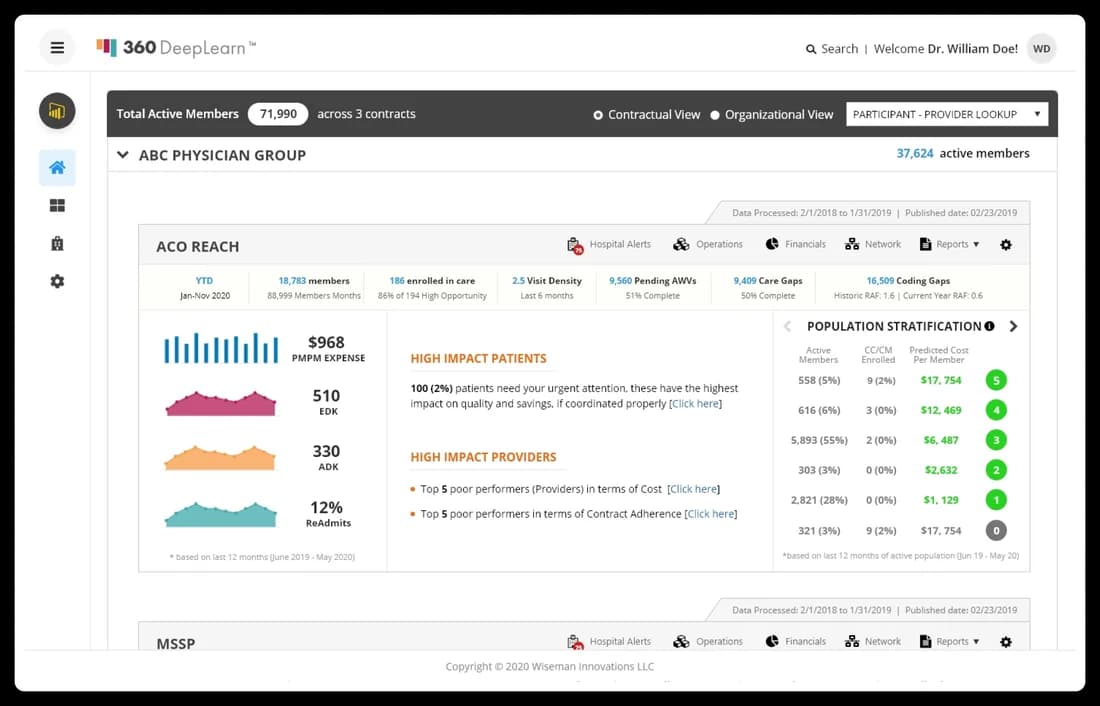Open ACO REACH Operations icon
This screenshot has height=706, width=1100.
pyautogui.click(x=681, y=244)
